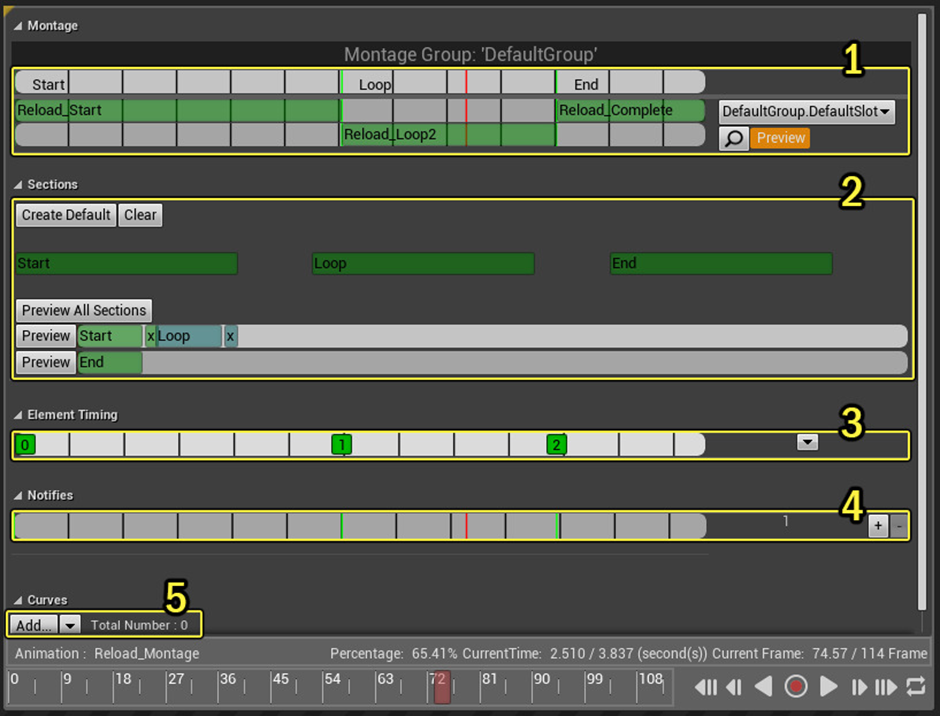Open the DefaultGroup.DefaultSlot dropdown
The image size is (940, 716).
coord(806,112)
